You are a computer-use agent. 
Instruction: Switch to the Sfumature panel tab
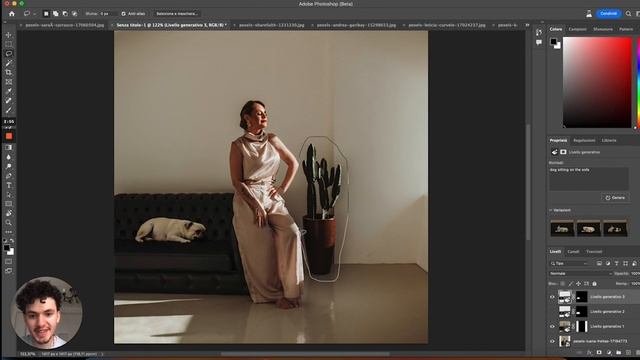602,29
